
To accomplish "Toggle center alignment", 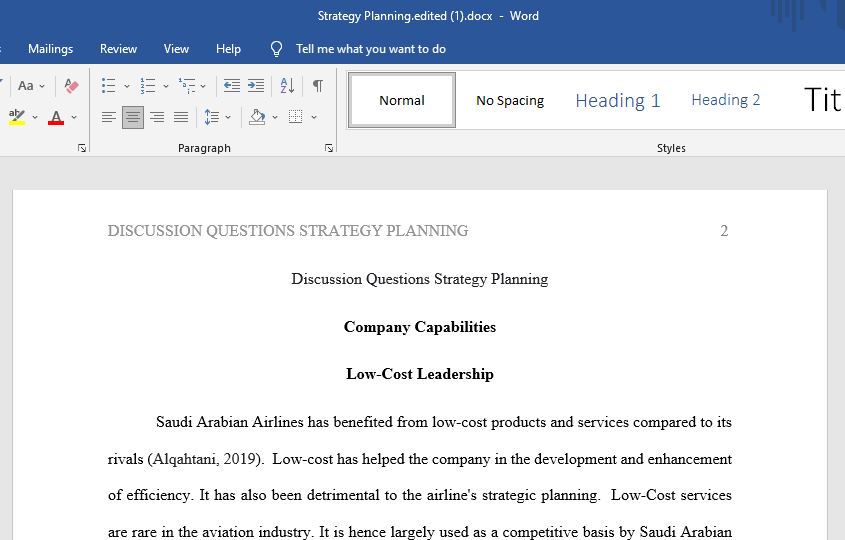I will [133, 117].
